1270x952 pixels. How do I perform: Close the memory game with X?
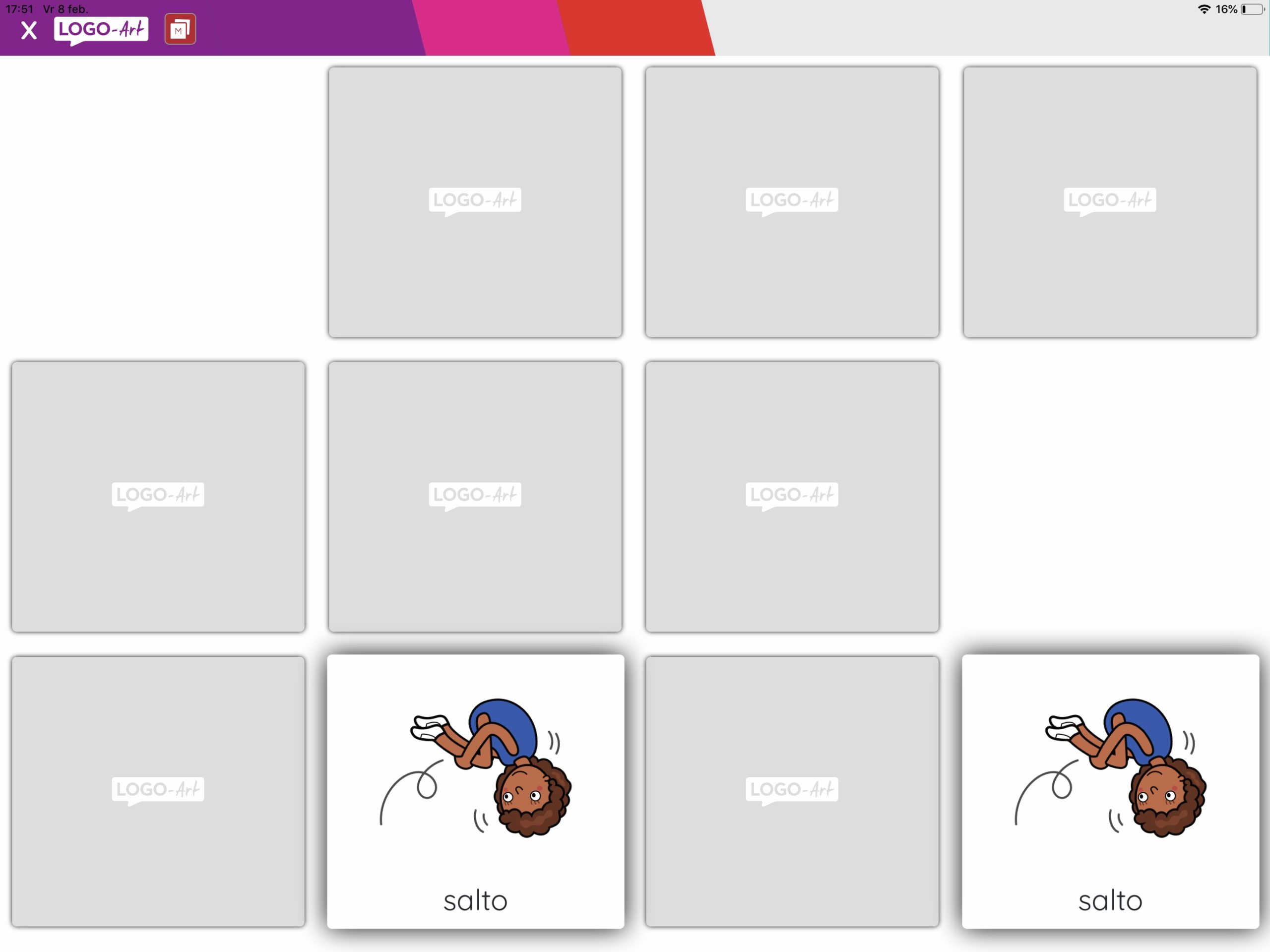point(29,30)
